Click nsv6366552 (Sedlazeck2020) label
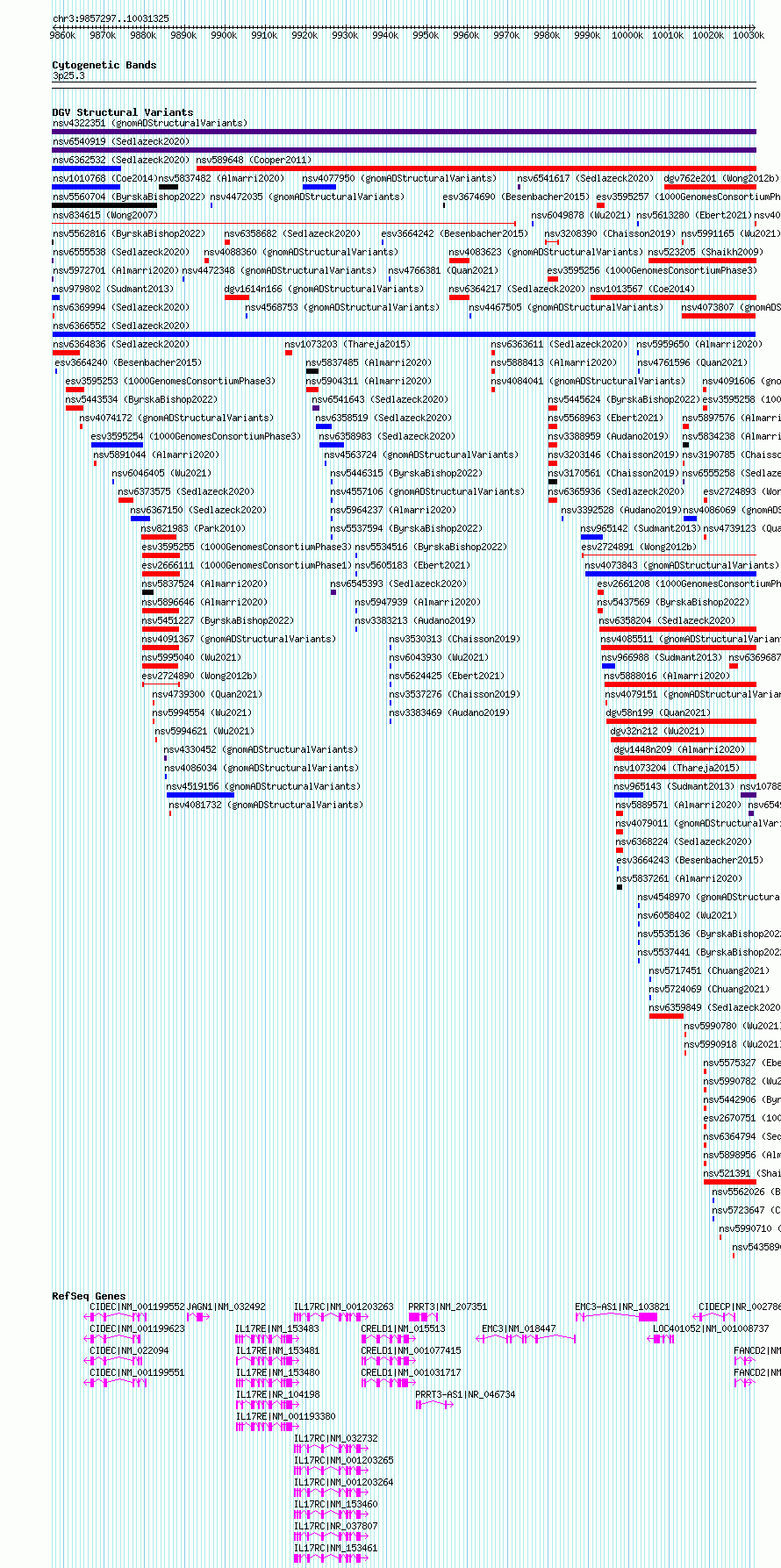 click(121, 326)
